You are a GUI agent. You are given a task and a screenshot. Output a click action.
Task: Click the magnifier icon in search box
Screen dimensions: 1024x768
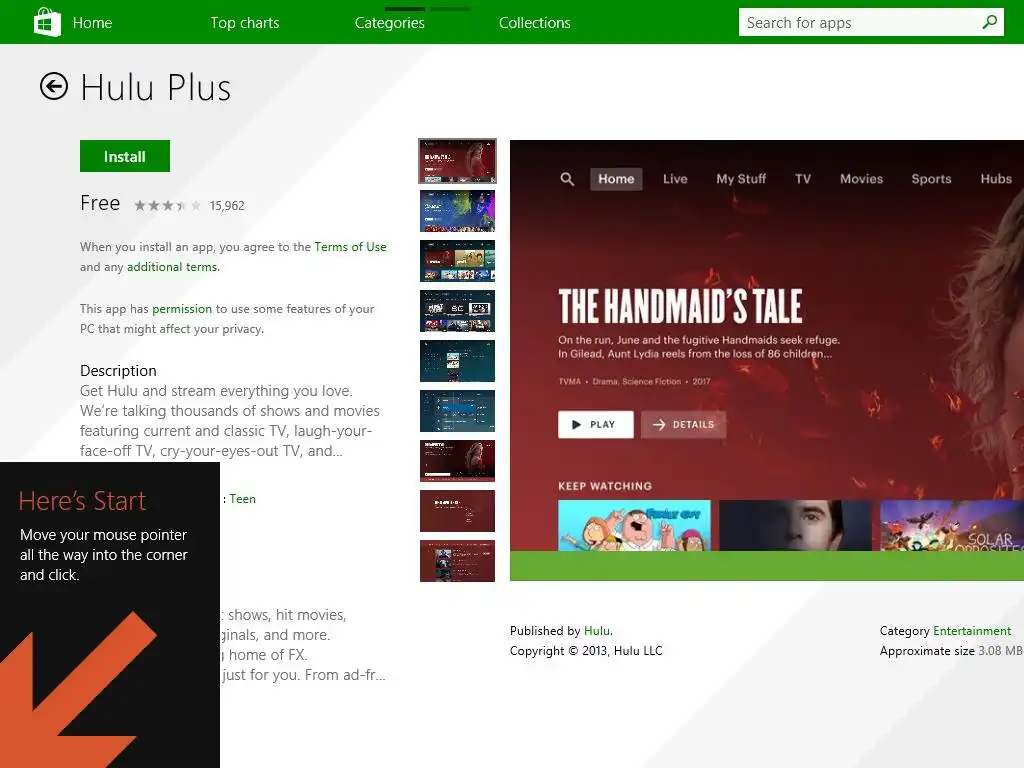click(x=989, y=22)
